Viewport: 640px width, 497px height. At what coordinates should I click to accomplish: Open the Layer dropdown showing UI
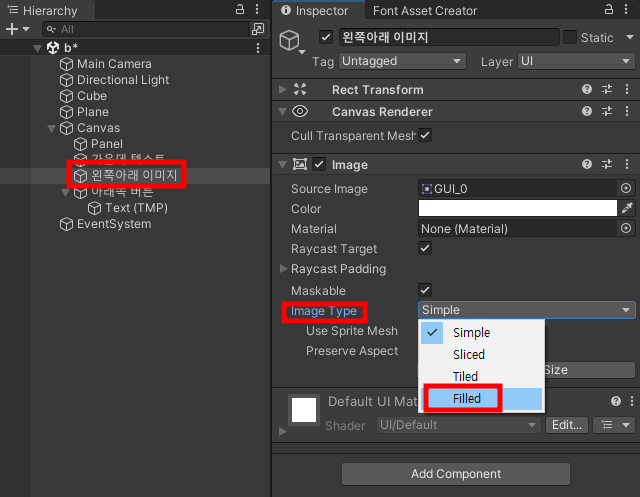point(576,61)
